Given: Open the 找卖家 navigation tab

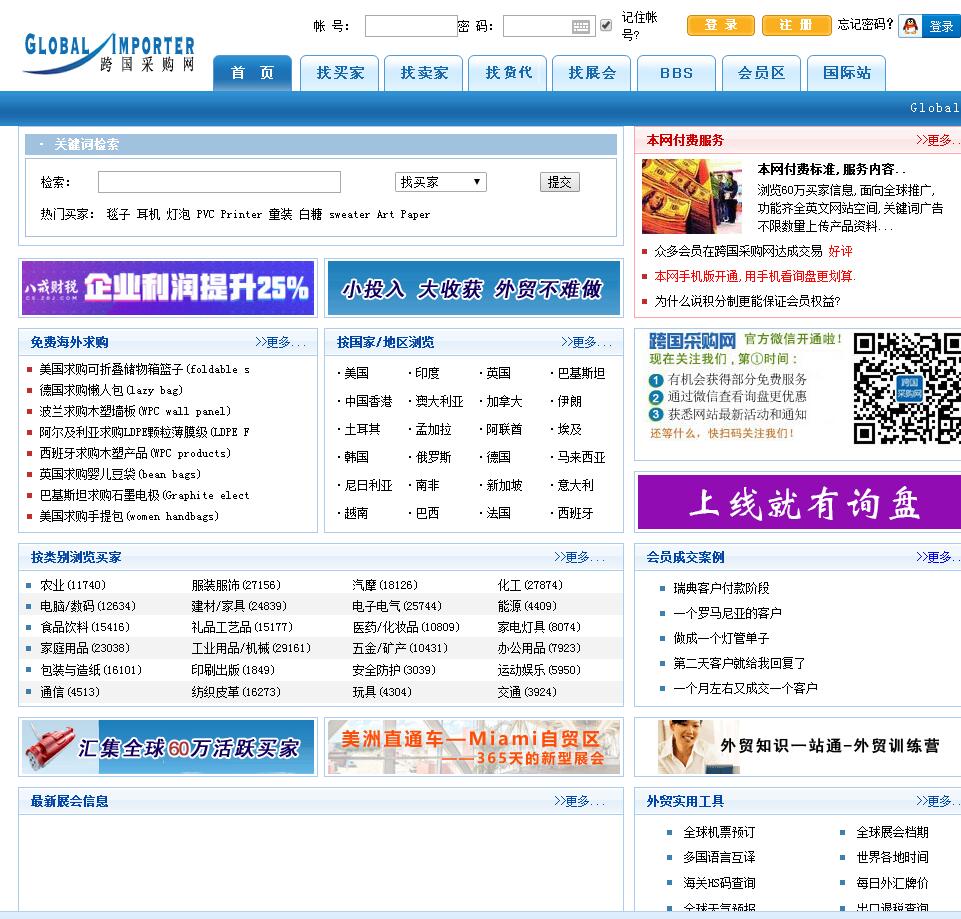Looking at the screenshot, I should [x=424, y=73].
